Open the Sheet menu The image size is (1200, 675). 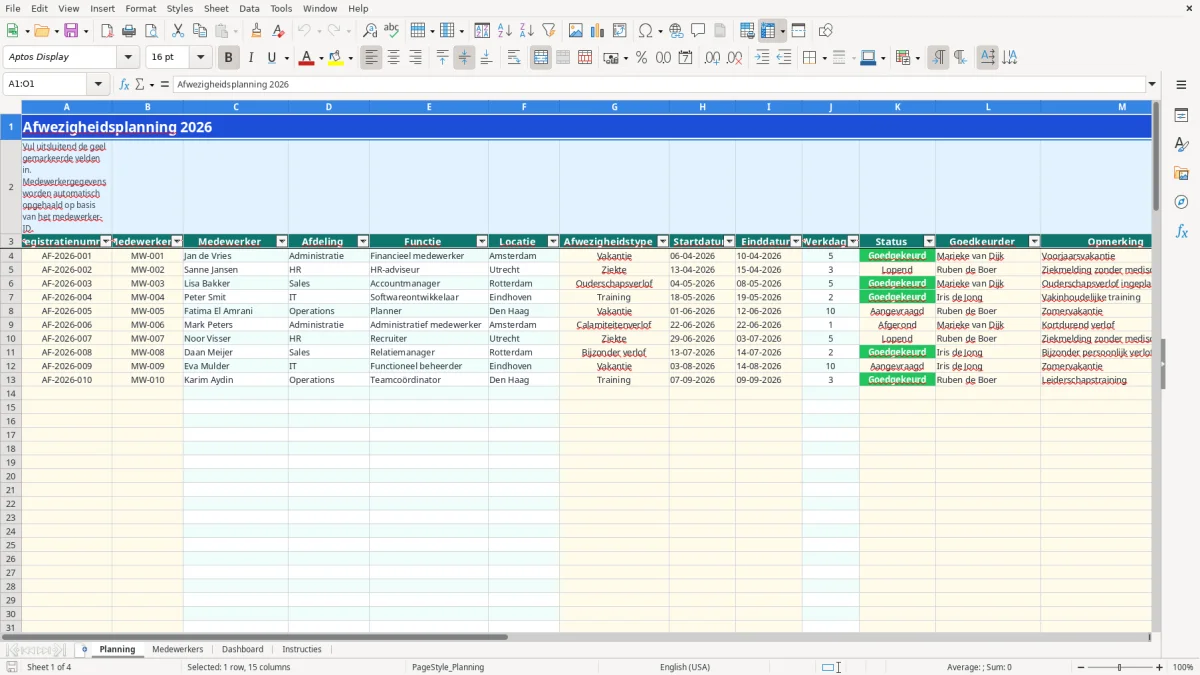216,8
